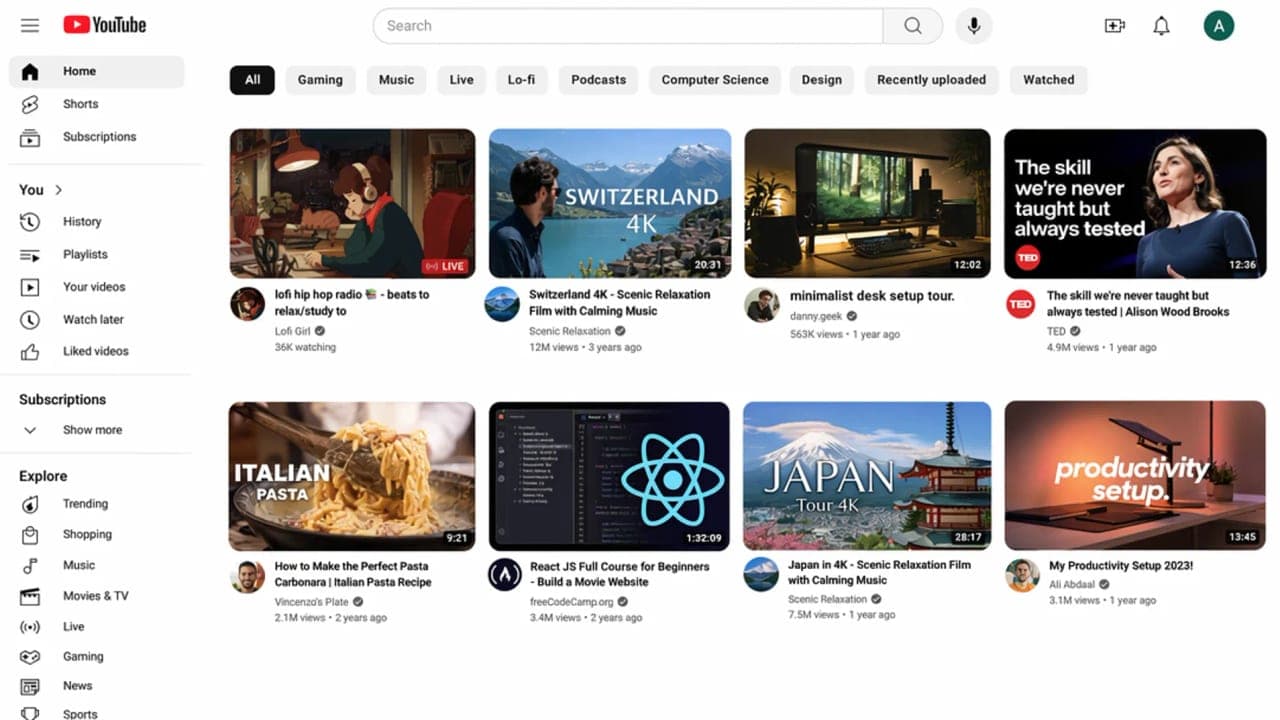Click the magnifier search button
Image resolution: width=1280 pixels, height=720 pixels.
point(912,26)
